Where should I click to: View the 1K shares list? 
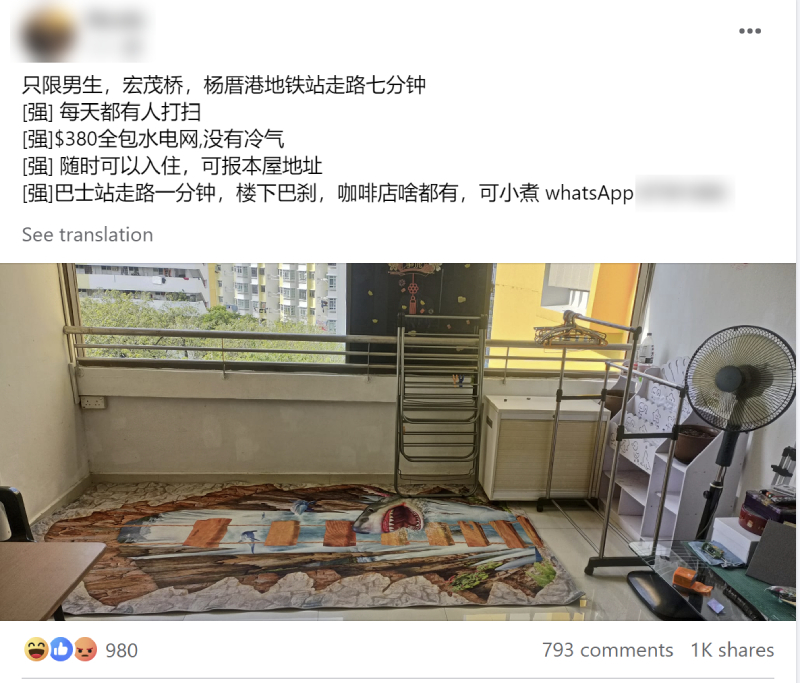coord(733,650)
